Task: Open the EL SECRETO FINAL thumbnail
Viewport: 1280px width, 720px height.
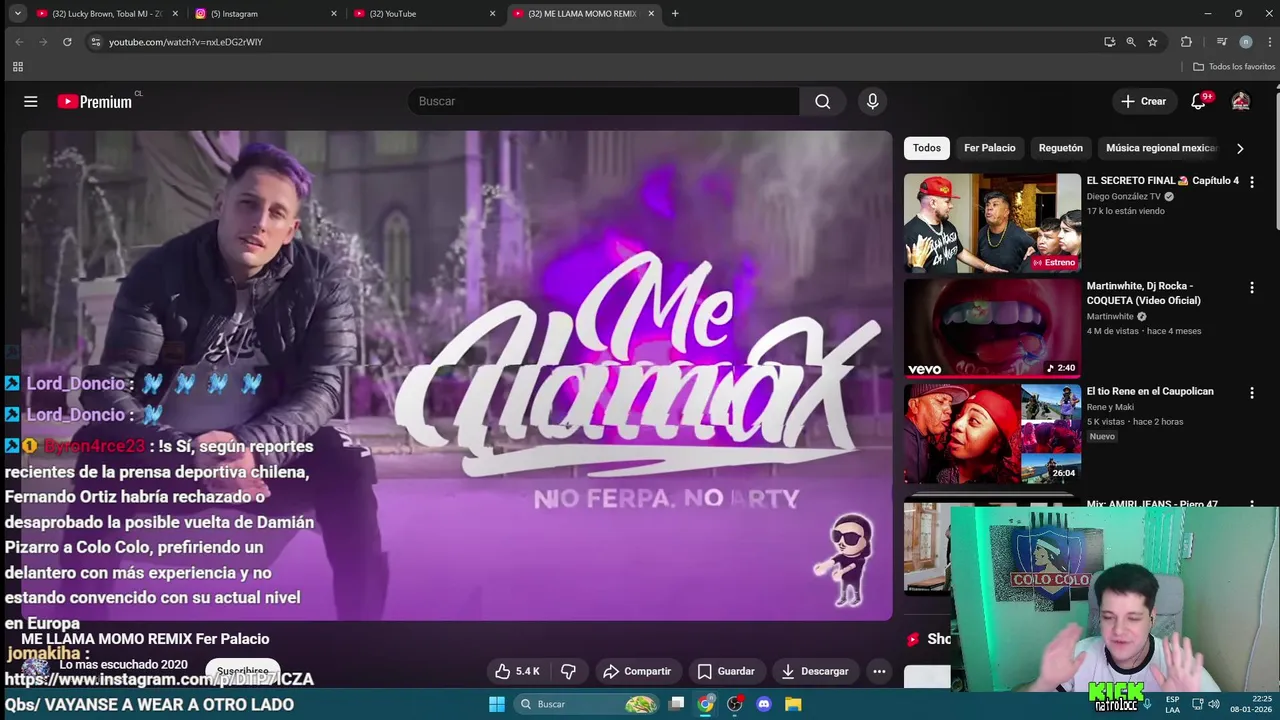Action: (x=992, y=223)
